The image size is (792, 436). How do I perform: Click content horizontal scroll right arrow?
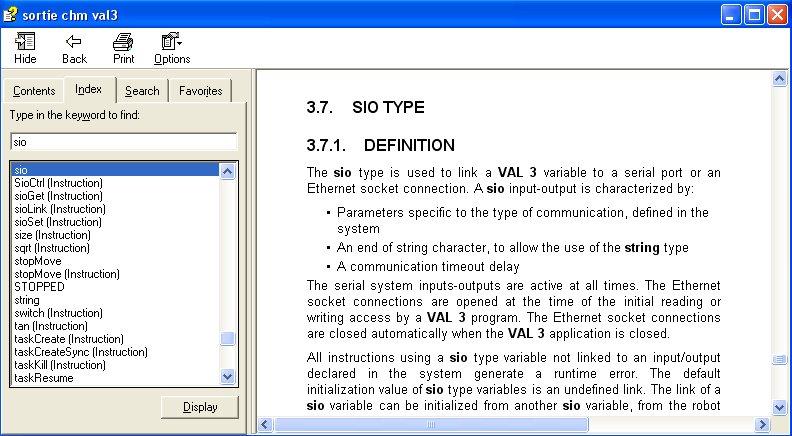pos(762,424)
